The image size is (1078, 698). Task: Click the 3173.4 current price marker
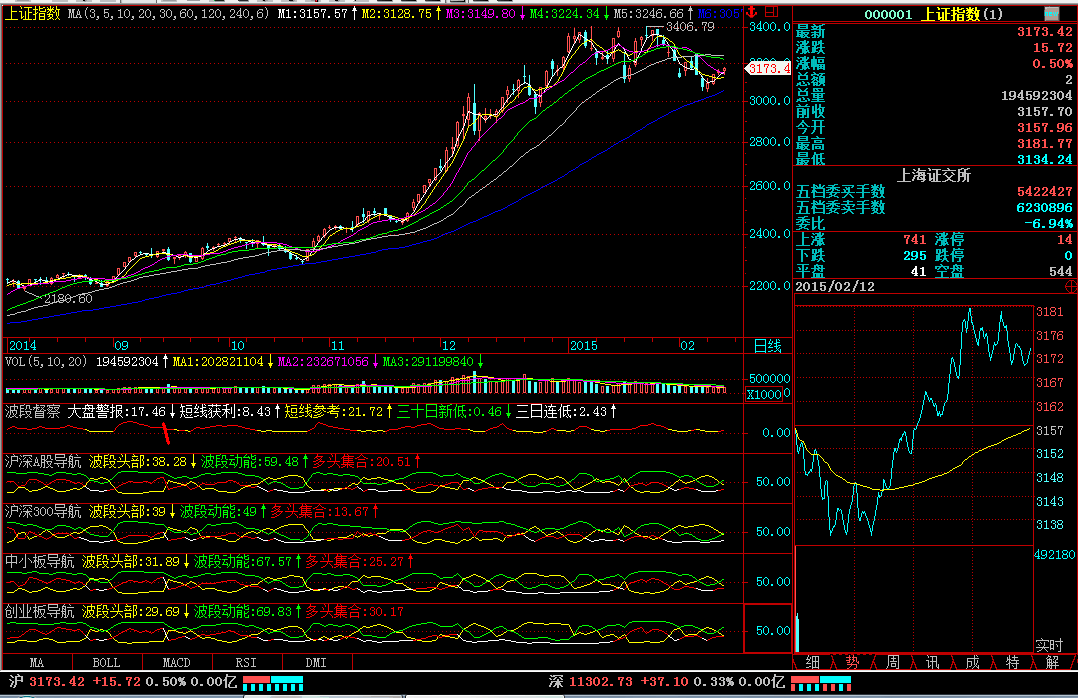pos(769,69)
